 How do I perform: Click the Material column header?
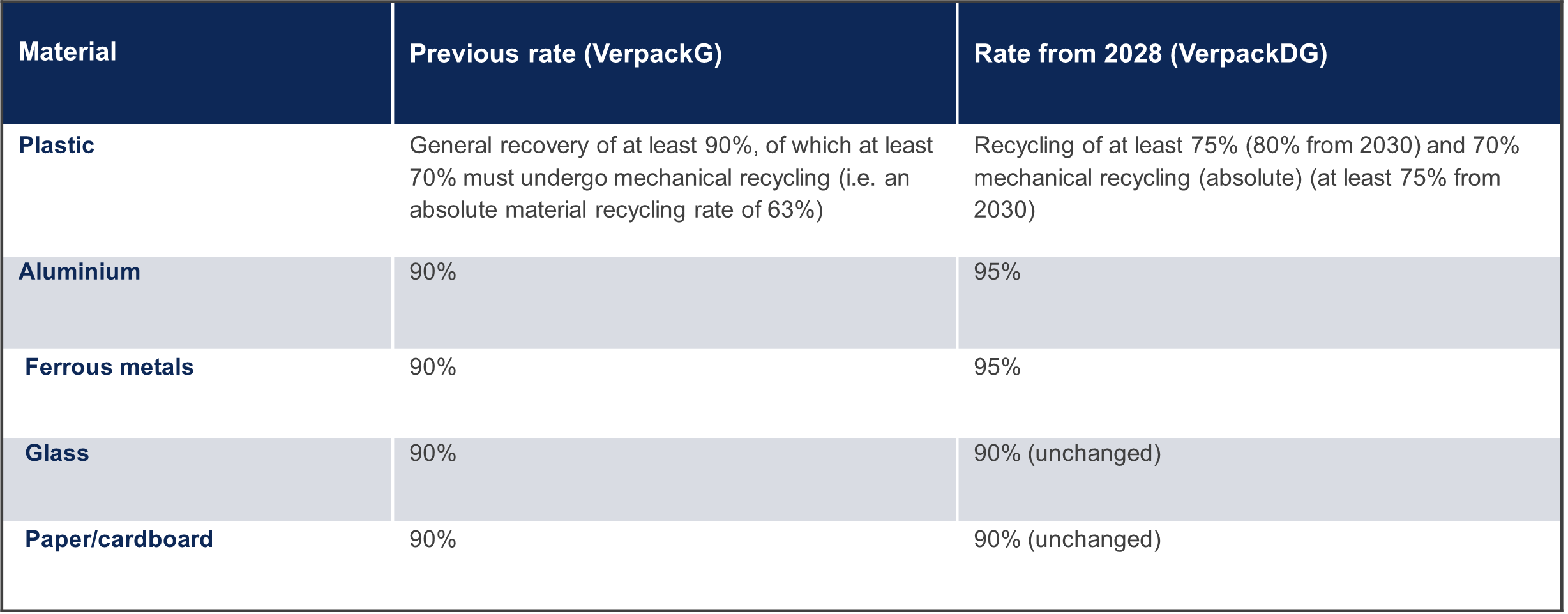68,52
